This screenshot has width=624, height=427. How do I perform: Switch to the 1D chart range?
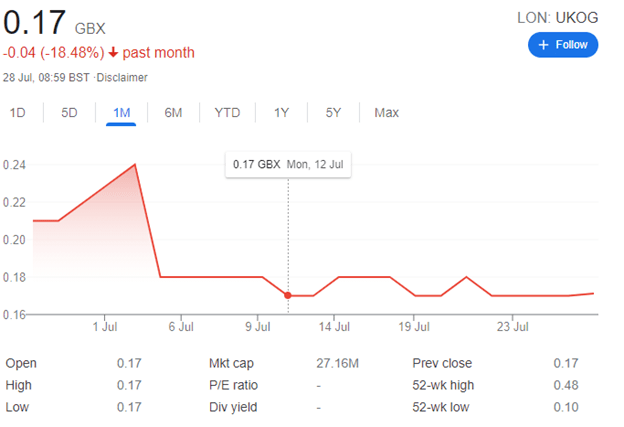coord(17,113)
